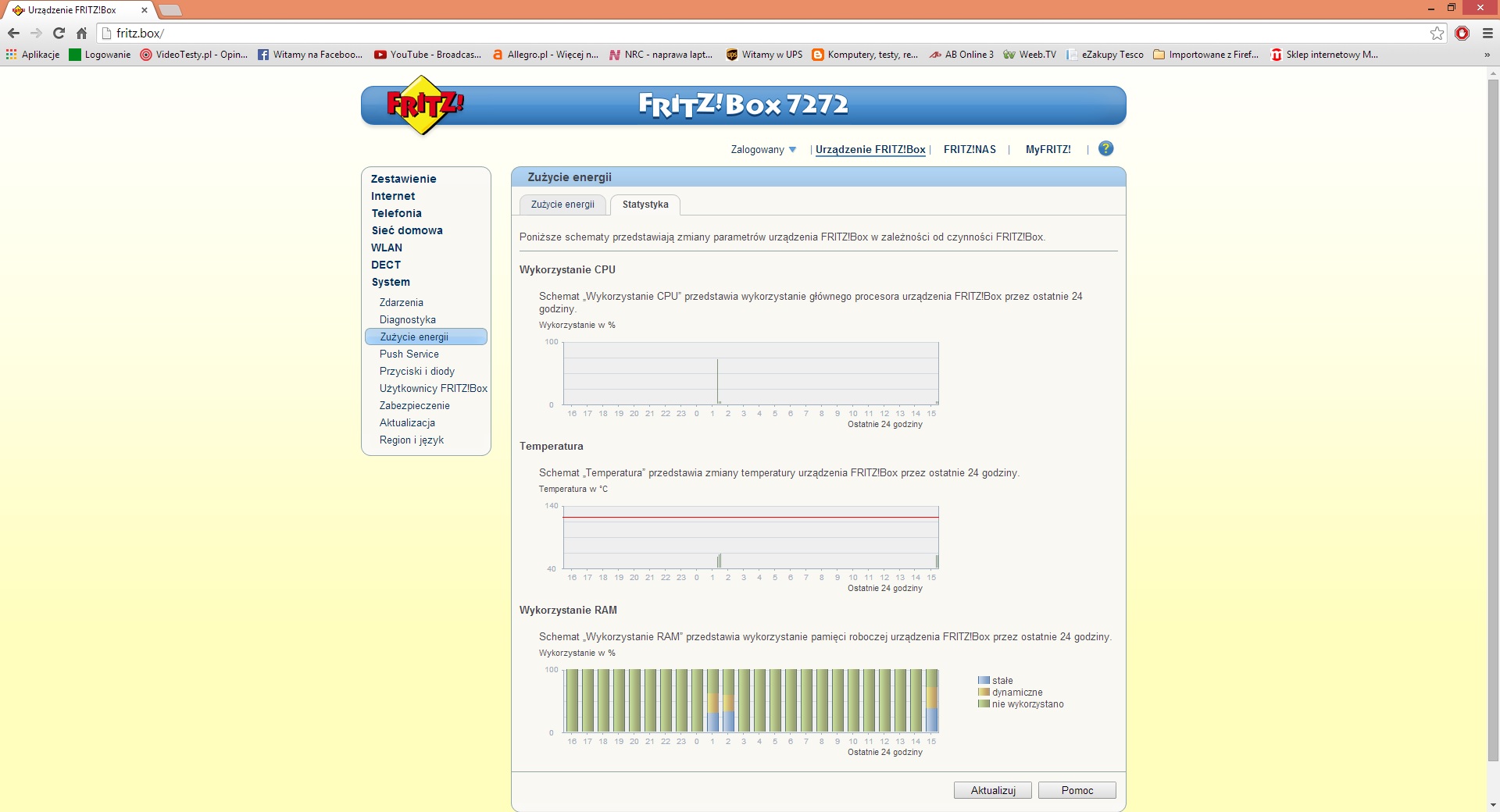Click the browser home icon
The image size is (1500, 812).
(81, 34)
